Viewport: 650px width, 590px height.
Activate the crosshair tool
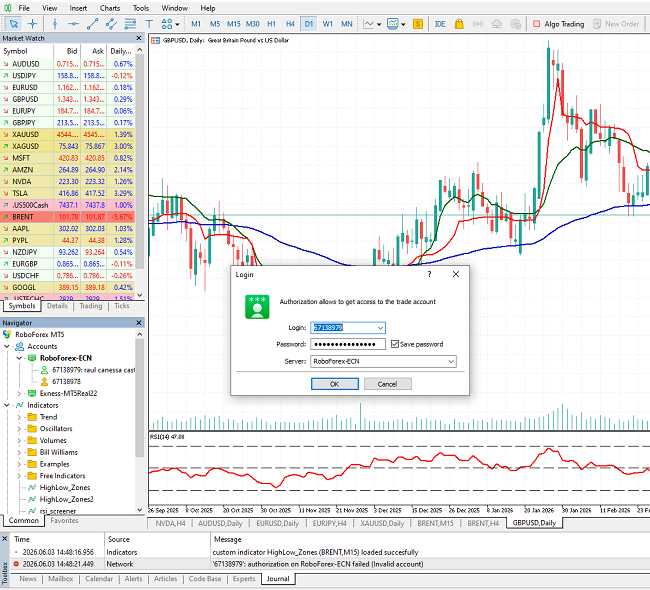[32, 24]
